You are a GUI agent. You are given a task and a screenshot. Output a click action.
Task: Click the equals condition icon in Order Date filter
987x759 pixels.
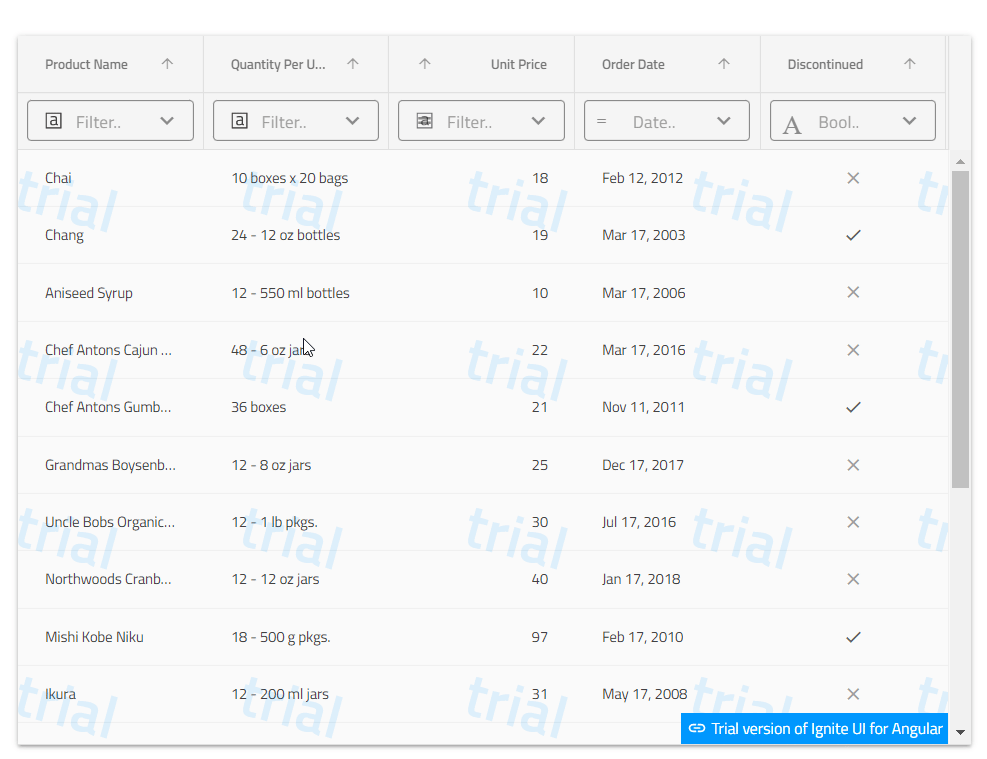click(601, 121)
